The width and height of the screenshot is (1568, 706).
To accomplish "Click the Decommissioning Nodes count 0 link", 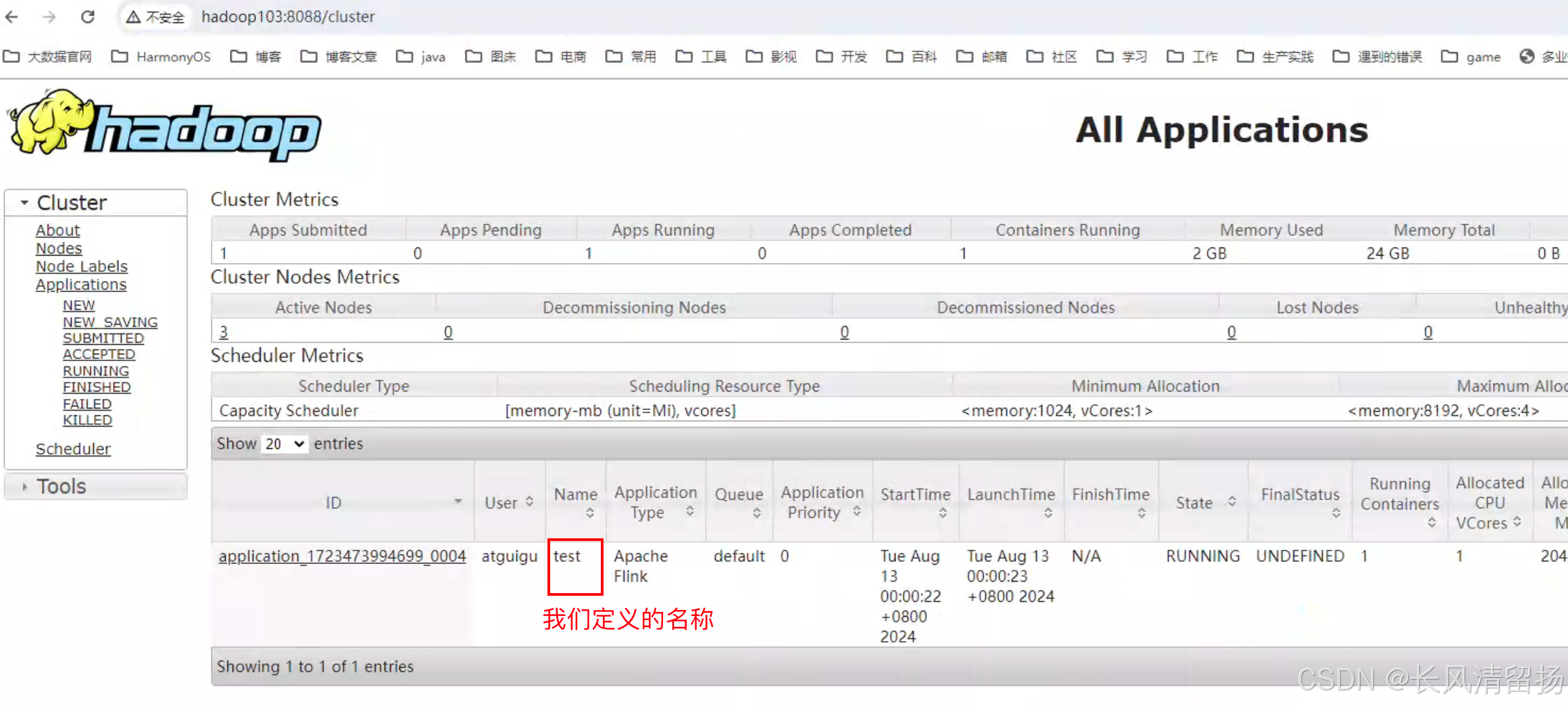I will pyautogui.click(x=448, y=332).
